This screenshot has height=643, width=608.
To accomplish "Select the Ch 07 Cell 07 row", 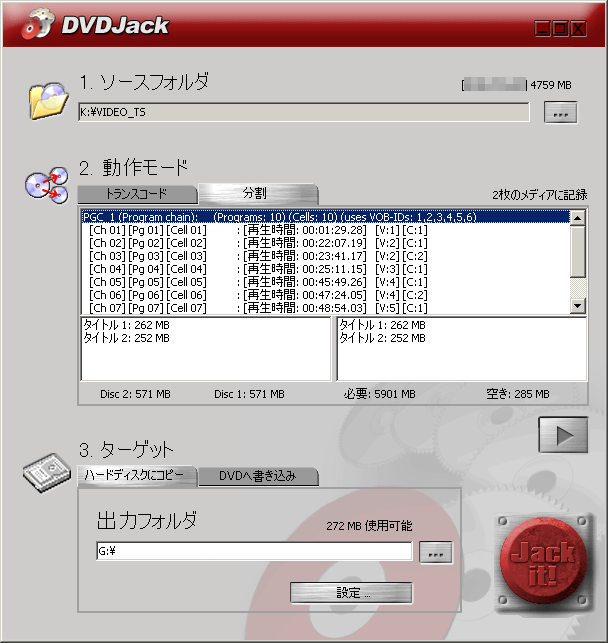I will pyautogui.click(x=326, y=308).
